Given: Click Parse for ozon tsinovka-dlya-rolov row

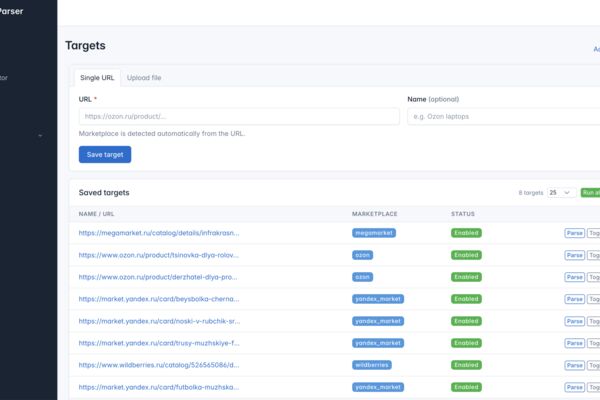Looking at the screenshot, I should (574, 255).
